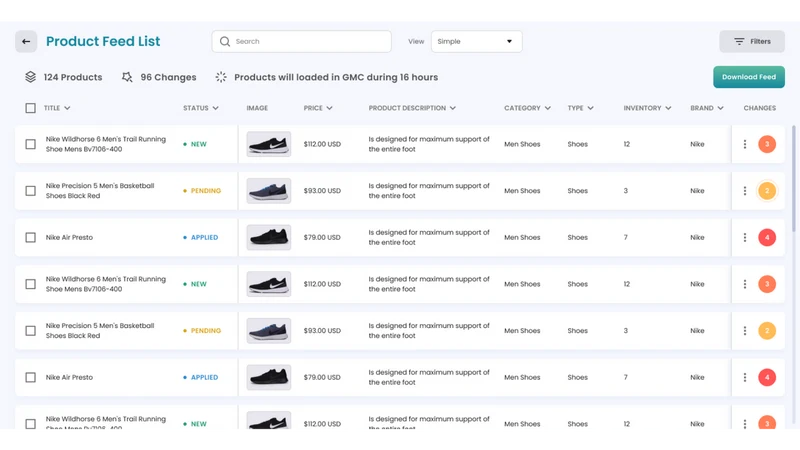Screen dimensions: 800x450
Task: Click inventory value 12 in first Nike Wildhorse row
Action: [627, 144]
